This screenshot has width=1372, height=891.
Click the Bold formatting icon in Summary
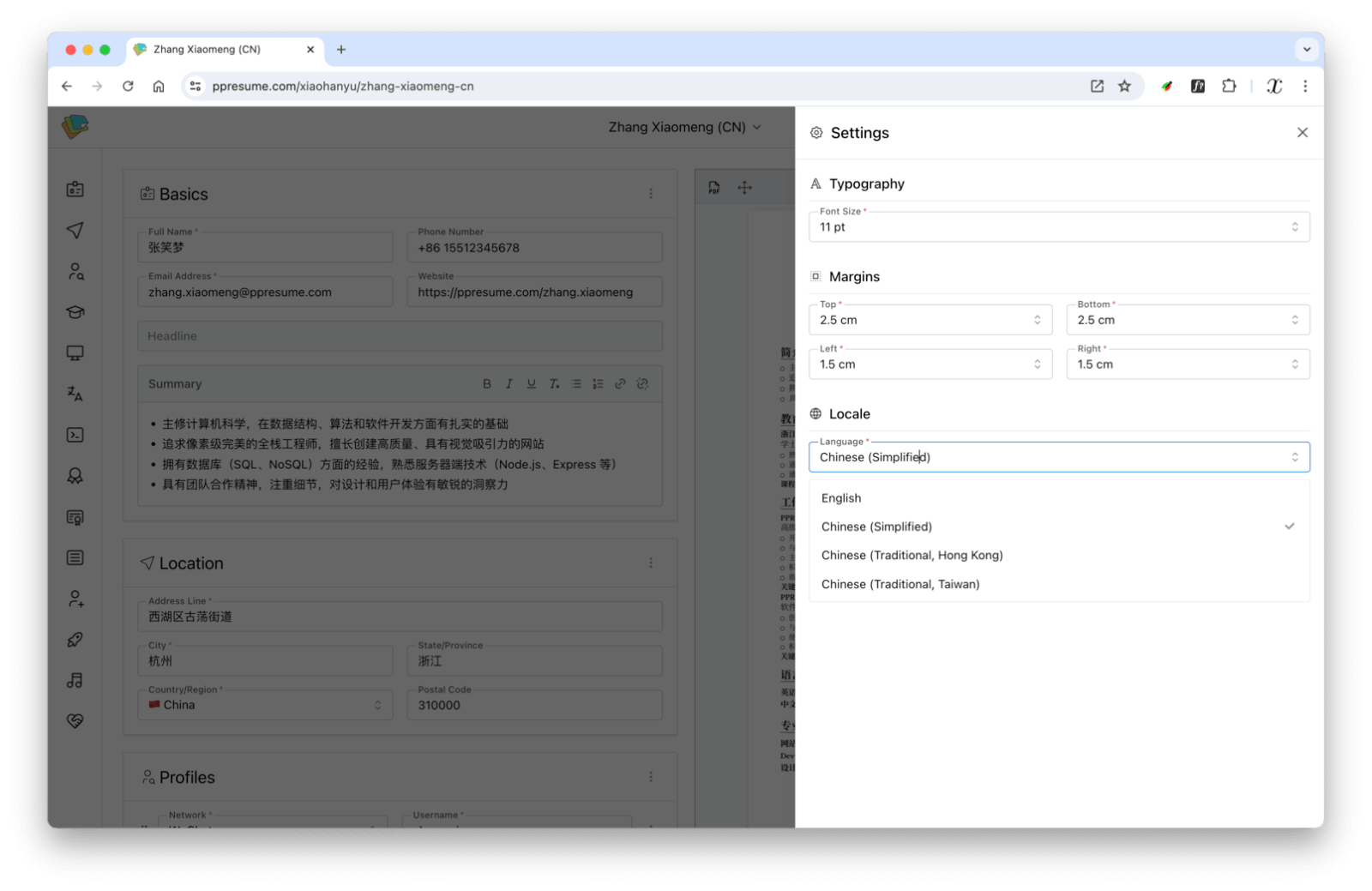tap(487, 384)
